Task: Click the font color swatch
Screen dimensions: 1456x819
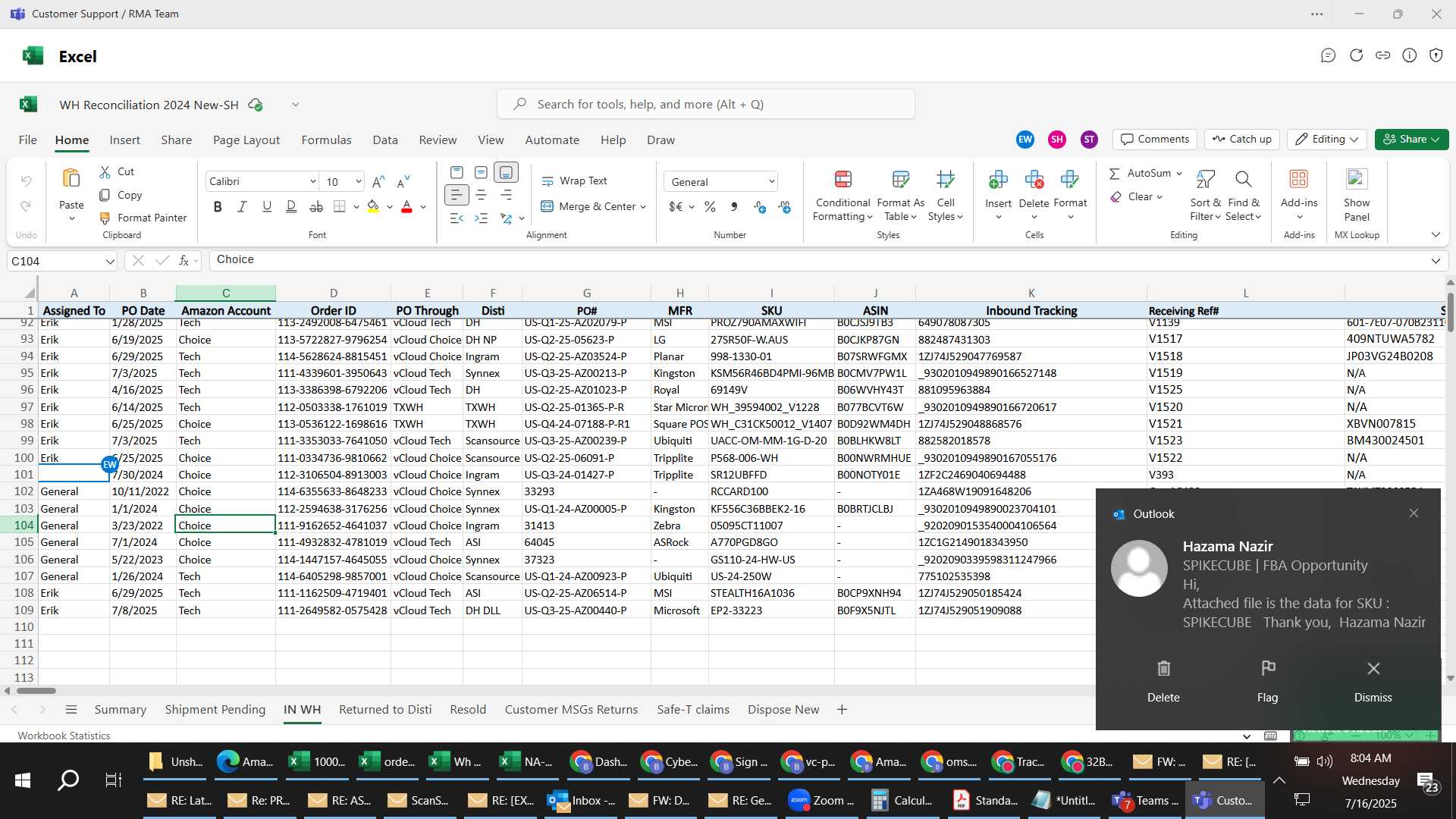Action: [406, 206]
